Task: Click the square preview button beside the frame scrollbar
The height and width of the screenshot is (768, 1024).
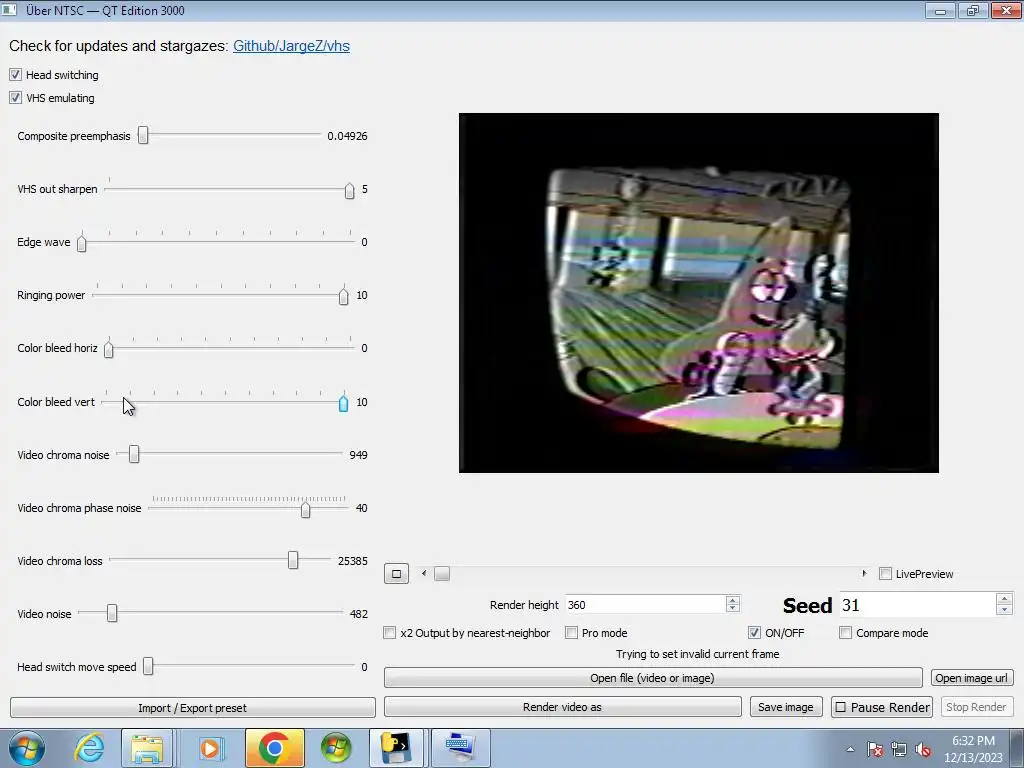Action: [396, 573]
